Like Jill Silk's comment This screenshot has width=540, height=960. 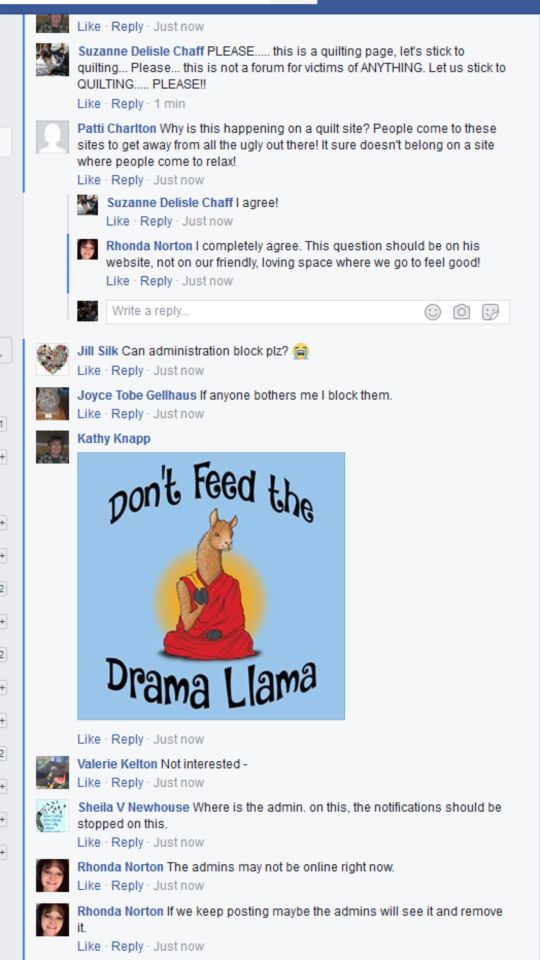(x=89, y=370)
